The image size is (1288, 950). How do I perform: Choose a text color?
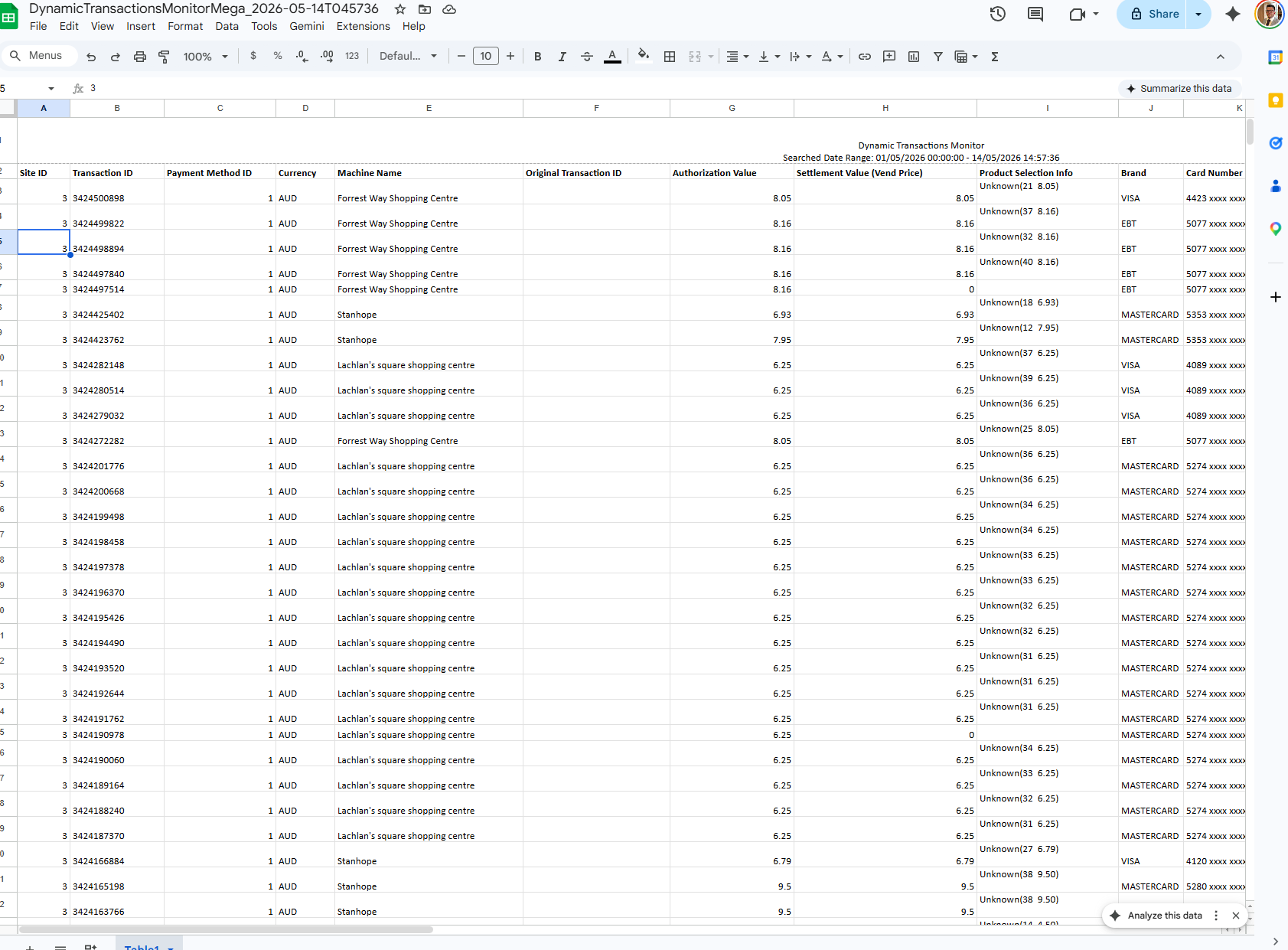click(612, 57)
